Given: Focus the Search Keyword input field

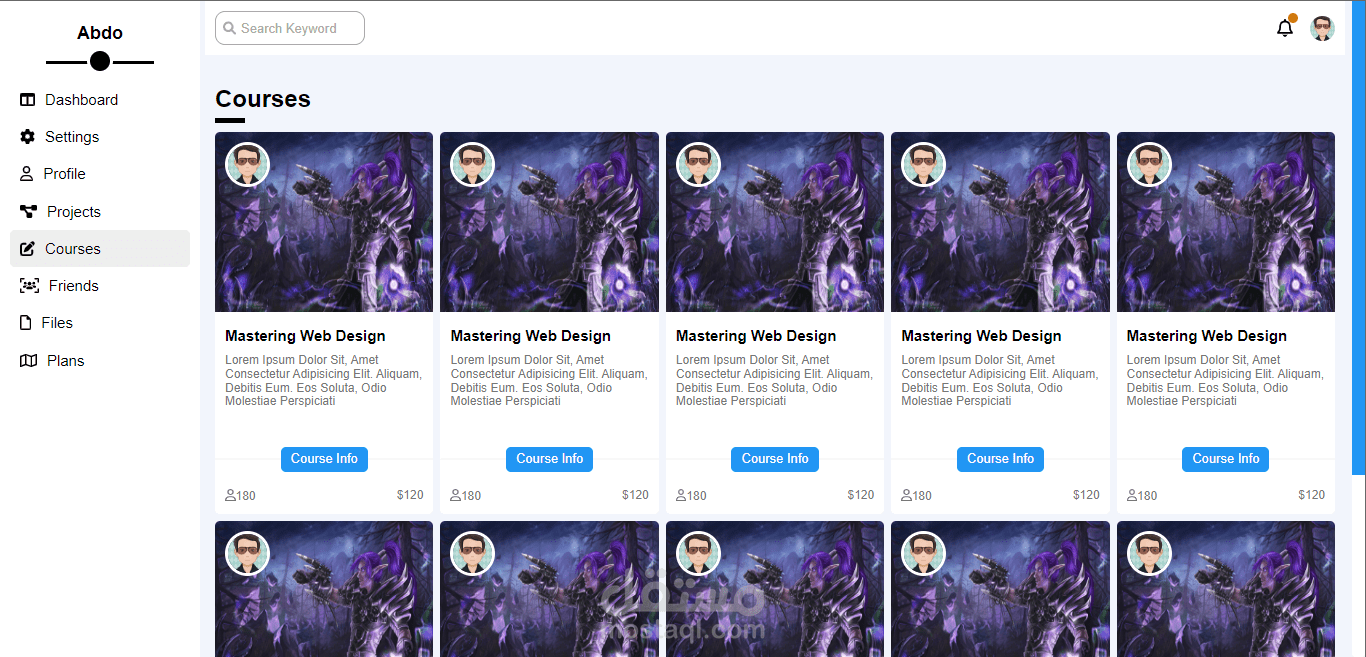Looking at the screenshot, I should (290, 28).
